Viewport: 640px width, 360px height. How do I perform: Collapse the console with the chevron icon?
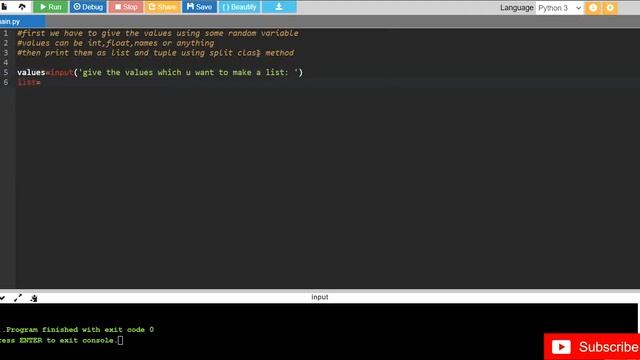click(x=2, y=298)
